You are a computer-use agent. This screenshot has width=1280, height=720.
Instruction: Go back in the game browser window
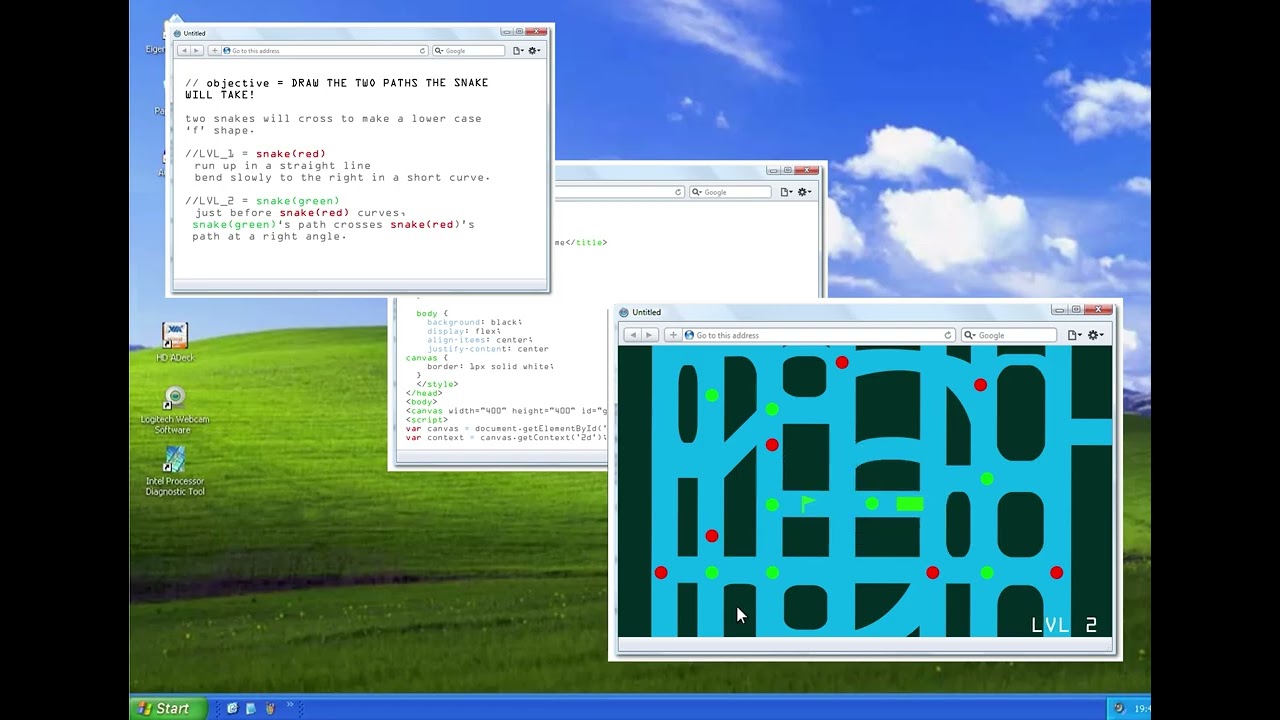632,335
